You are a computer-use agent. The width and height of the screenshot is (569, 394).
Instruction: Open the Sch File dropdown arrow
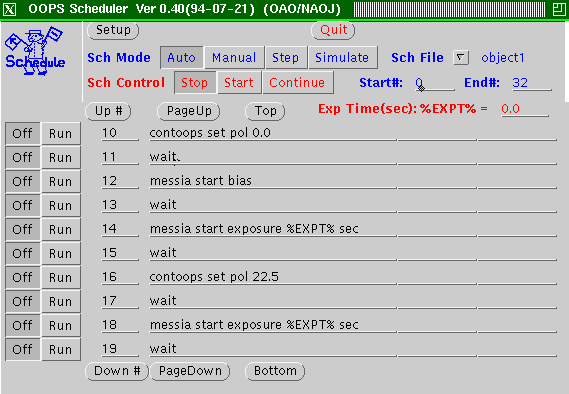[460, 58]
